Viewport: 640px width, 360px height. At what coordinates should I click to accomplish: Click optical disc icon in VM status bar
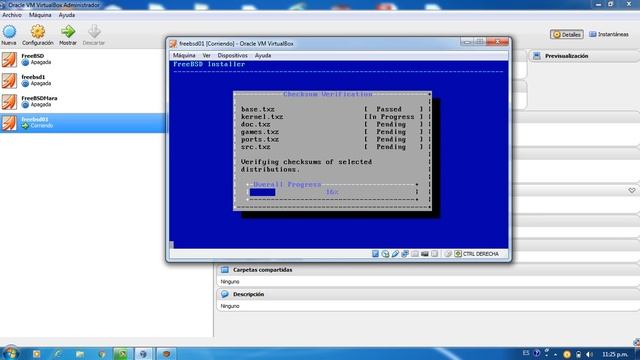pyautogui.click(x=385, y=254)
